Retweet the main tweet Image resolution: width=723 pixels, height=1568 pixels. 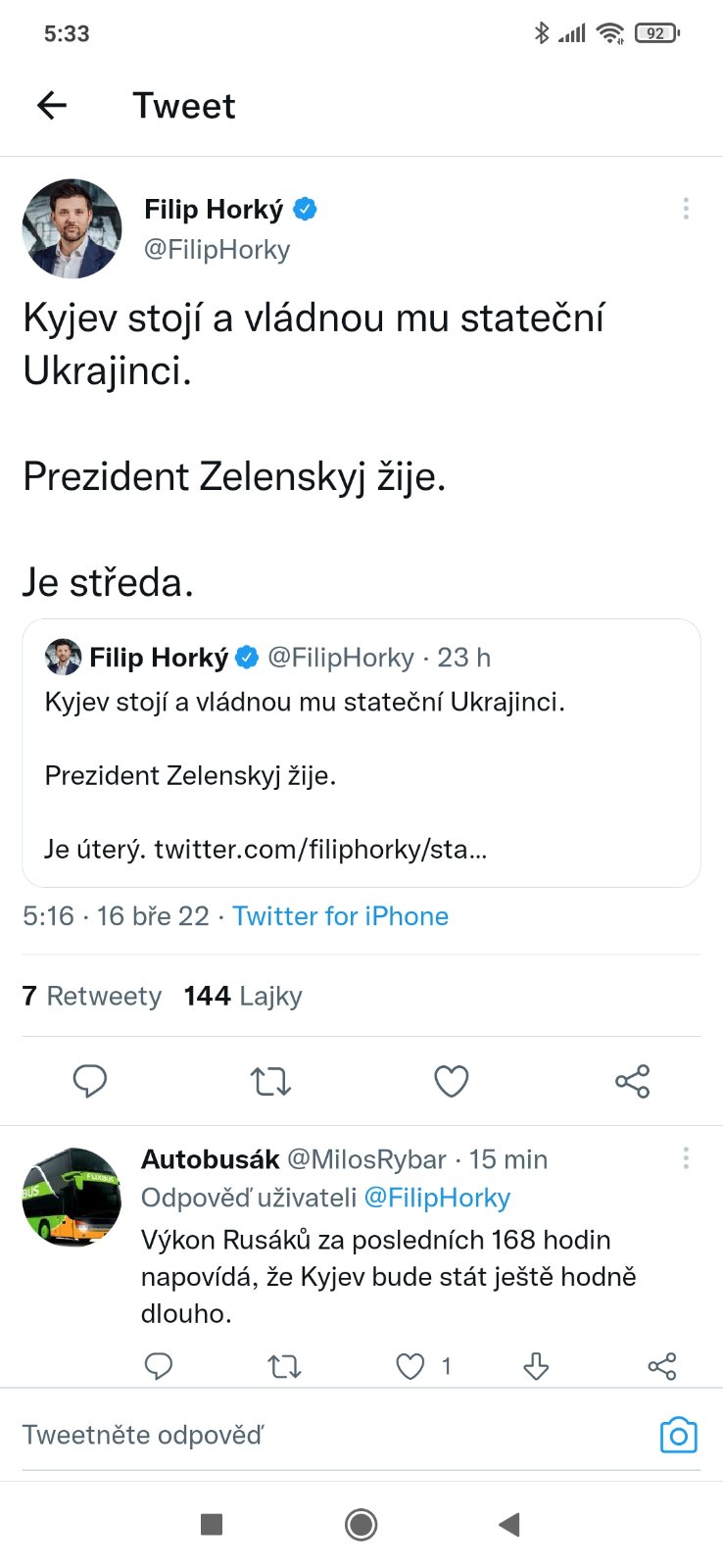[x=270, y=1081]
